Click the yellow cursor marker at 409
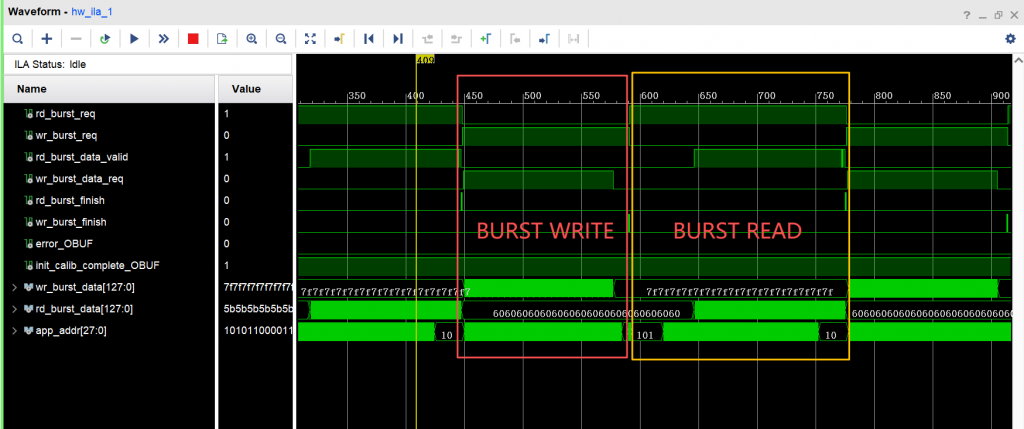Viewport: 1024px width, 429px height. coord(424,60)
